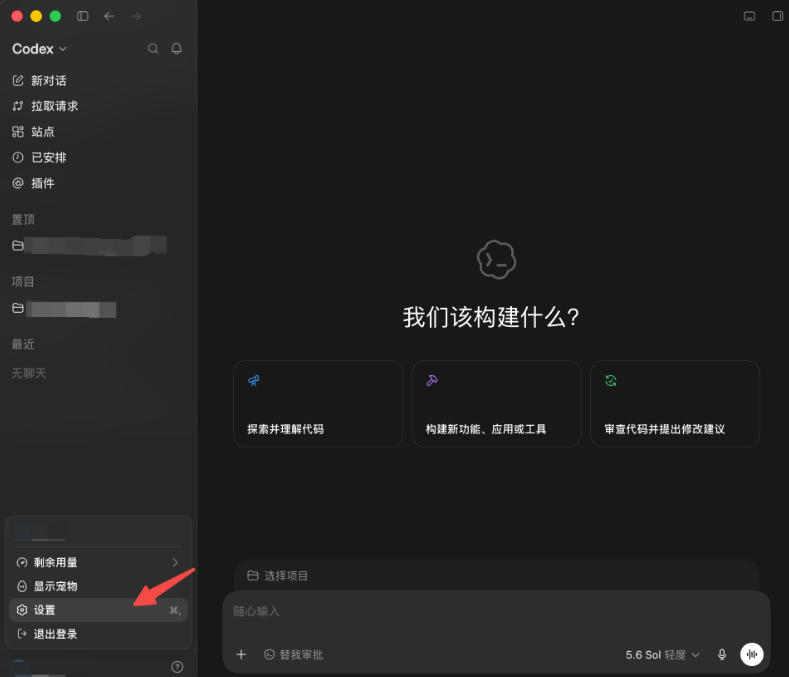Click the plus attach button

242,654
